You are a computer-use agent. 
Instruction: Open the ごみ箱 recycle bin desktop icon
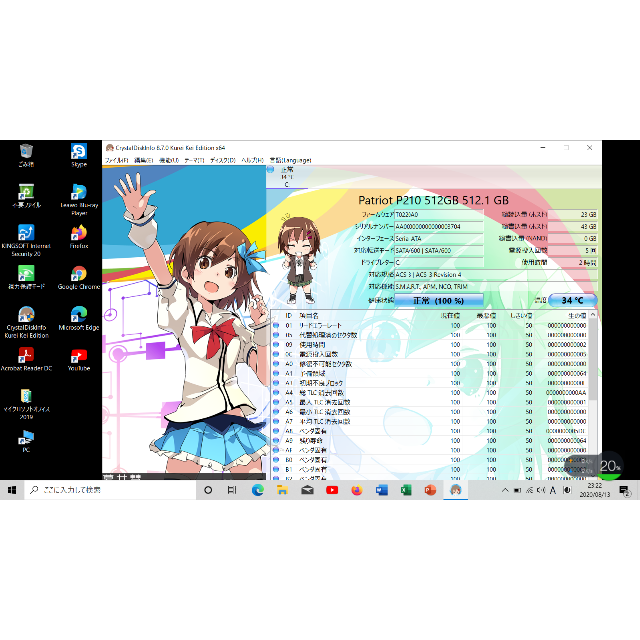(x=26, y=156)
